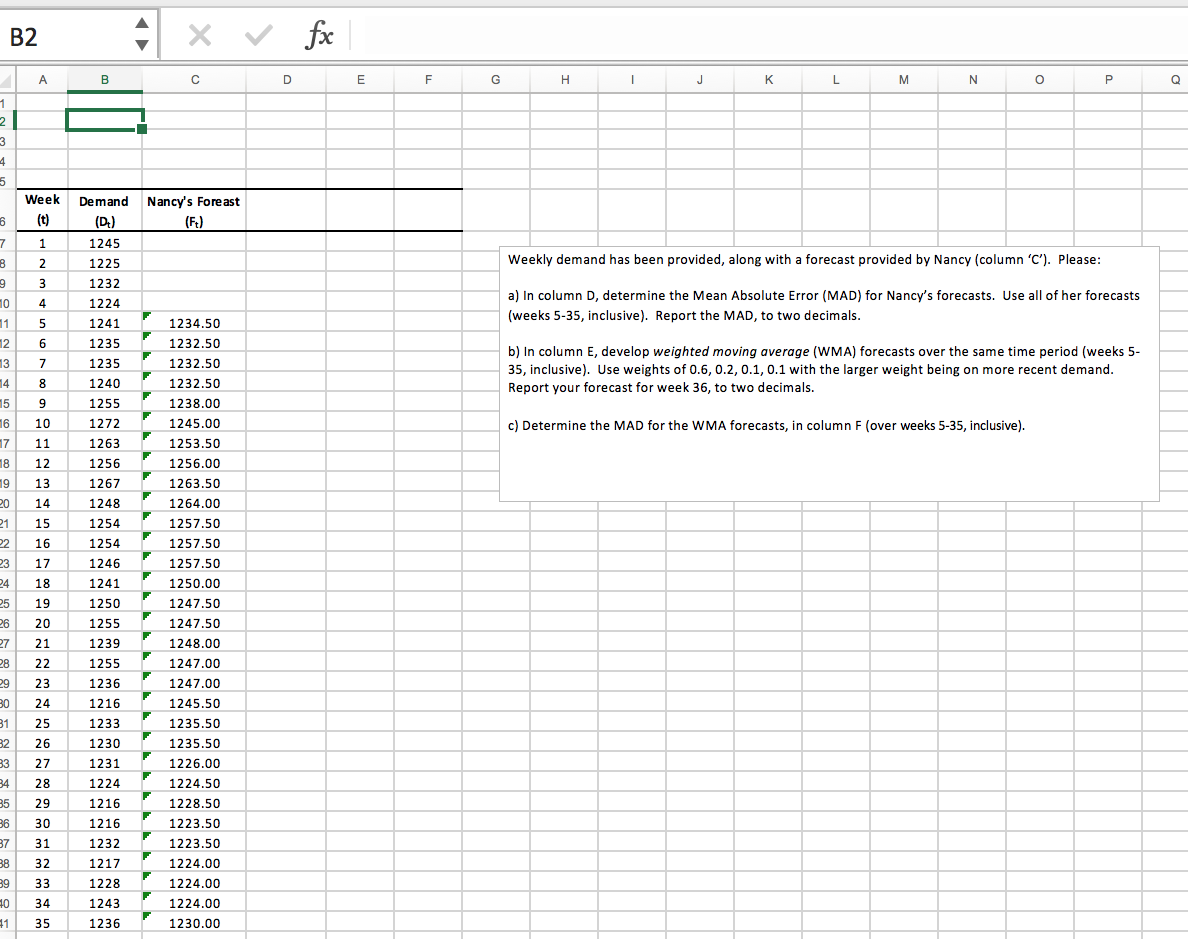
Task: Select demand cell 1248 for week 14
Action: pyautogui.click(x=105, y=503)
